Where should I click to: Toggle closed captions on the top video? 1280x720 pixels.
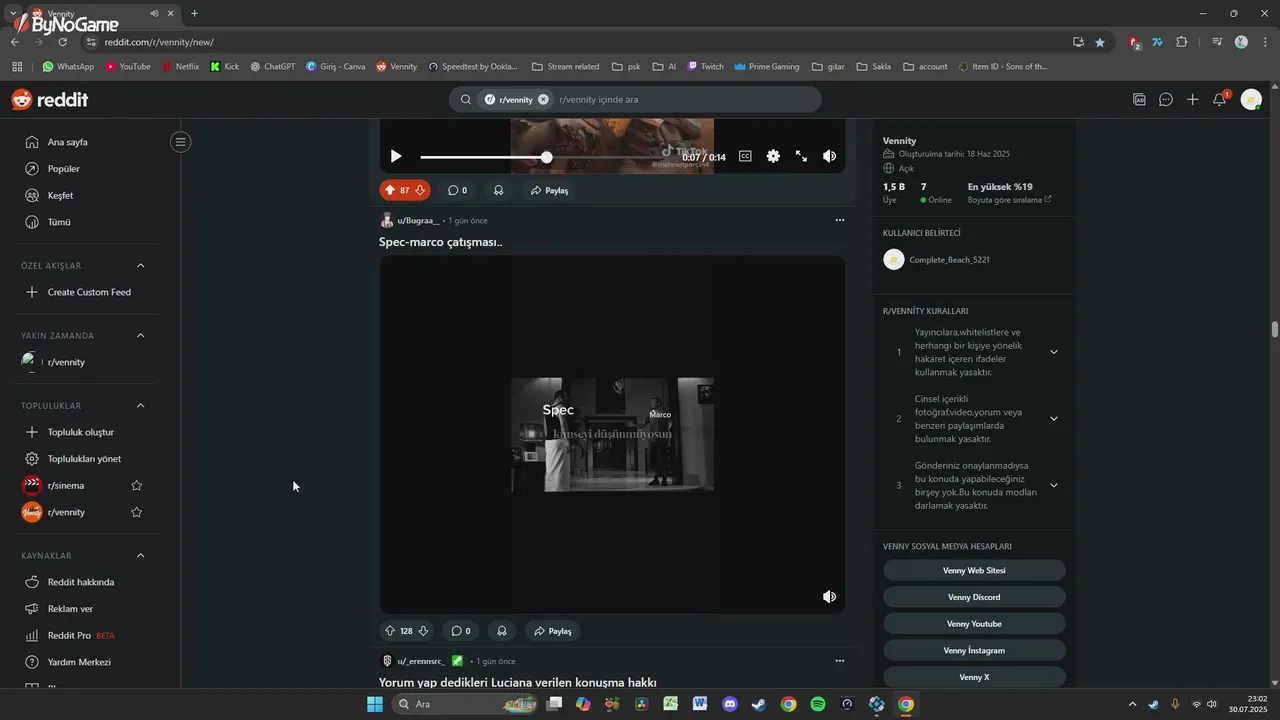745,156
